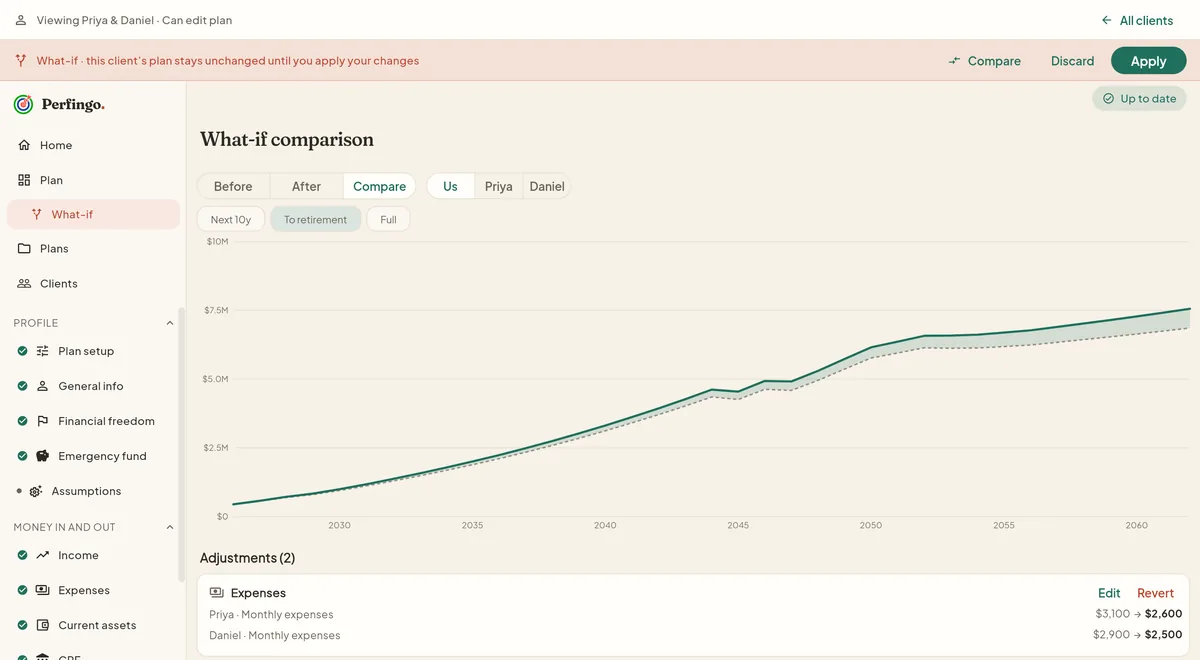Viewport: 1200px width, 660px height.
Task: Click the 2050 axis label
Action: [871, 525]
